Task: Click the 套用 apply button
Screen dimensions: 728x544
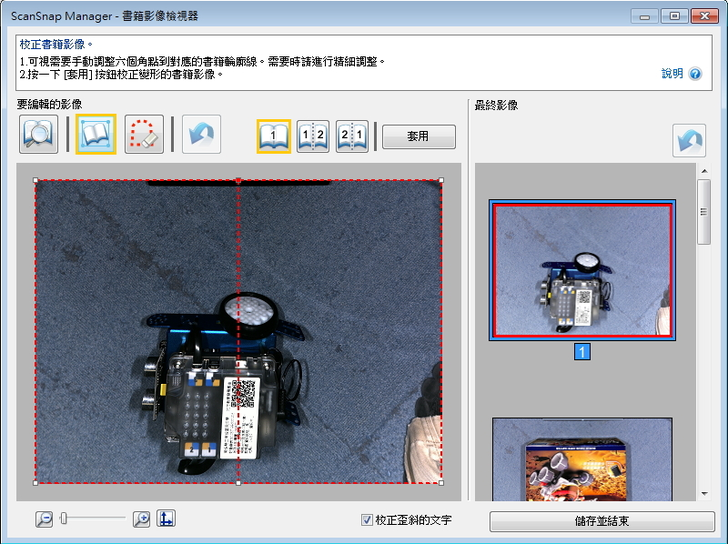Action: (x=419, y=136)
